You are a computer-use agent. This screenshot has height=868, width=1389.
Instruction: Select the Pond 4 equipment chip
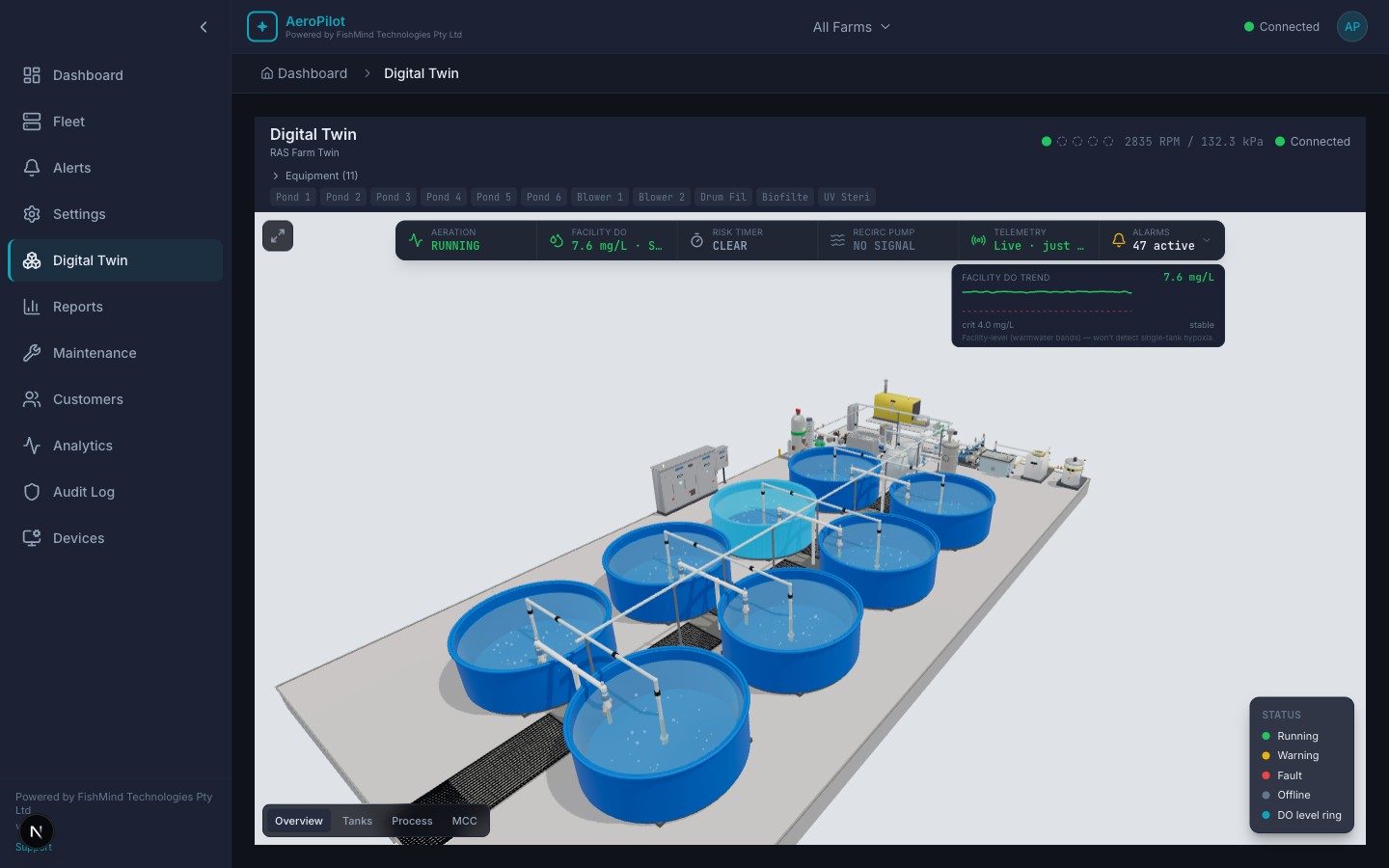(444, 197)
